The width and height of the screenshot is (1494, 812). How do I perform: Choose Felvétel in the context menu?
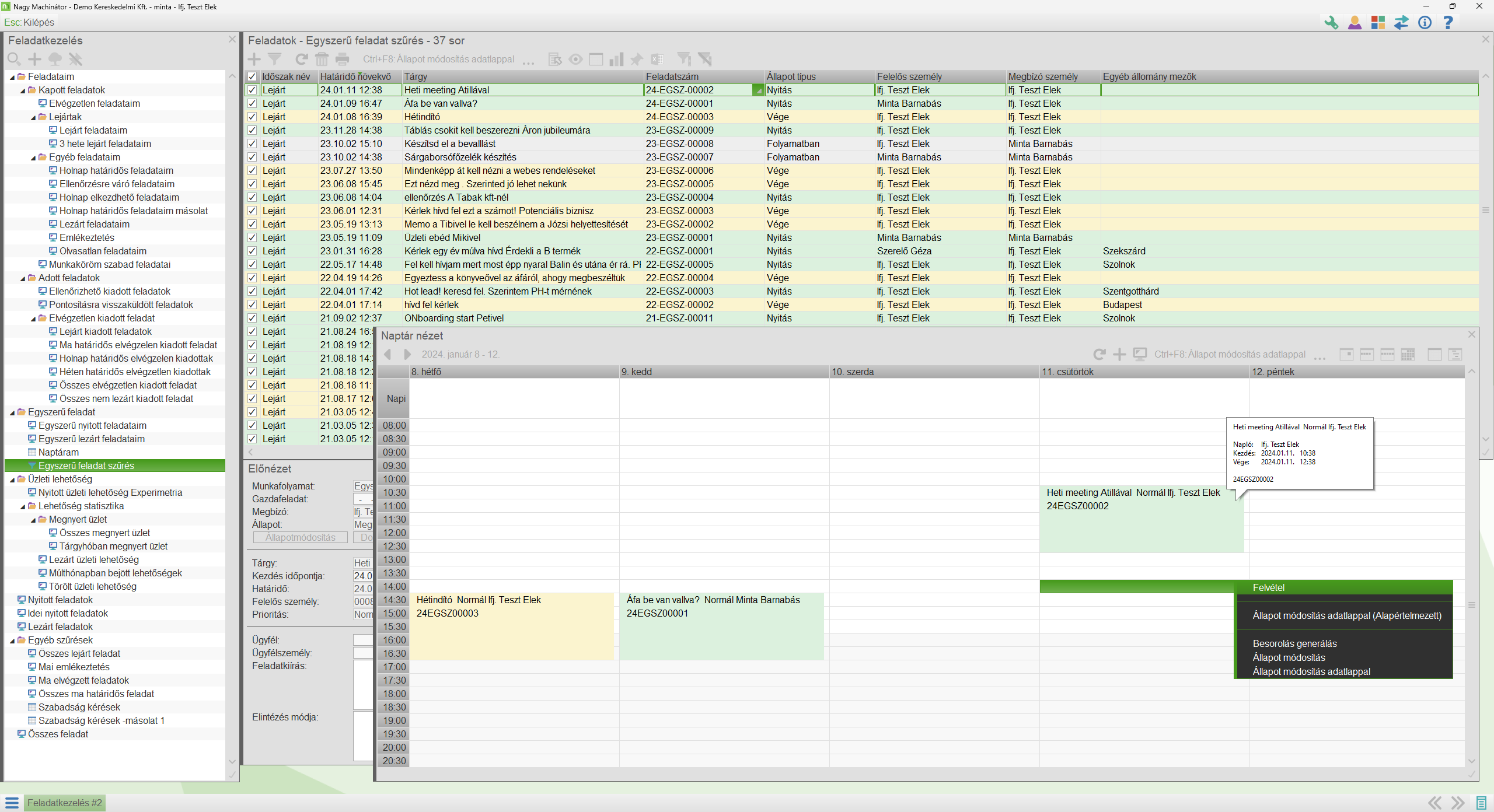coord(1268,587)
